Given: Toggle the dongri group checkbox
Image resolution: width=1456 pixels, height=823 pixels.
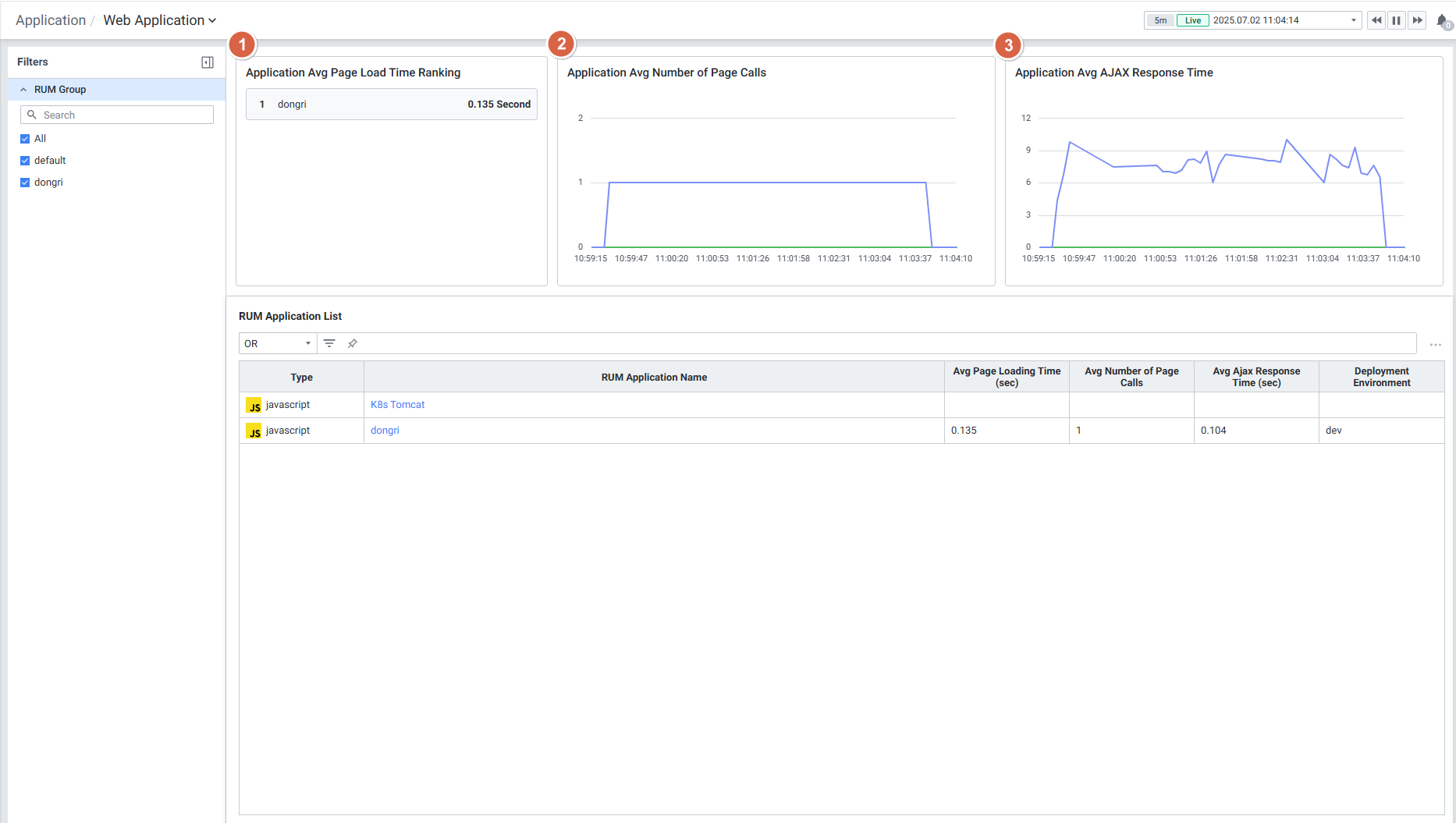Looking at the screenshot, I should 25,183.
